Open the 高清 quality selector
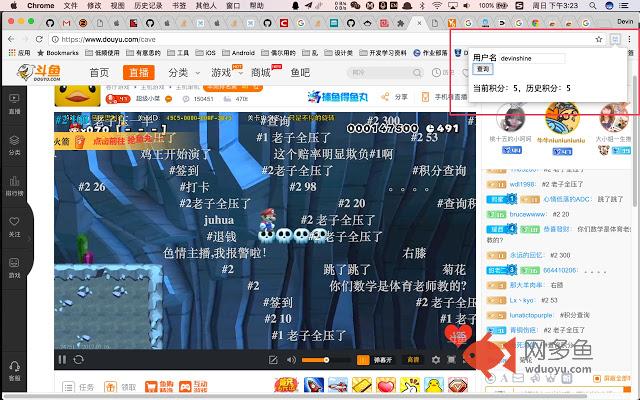640x400 pixels. (x=413, y=360)
